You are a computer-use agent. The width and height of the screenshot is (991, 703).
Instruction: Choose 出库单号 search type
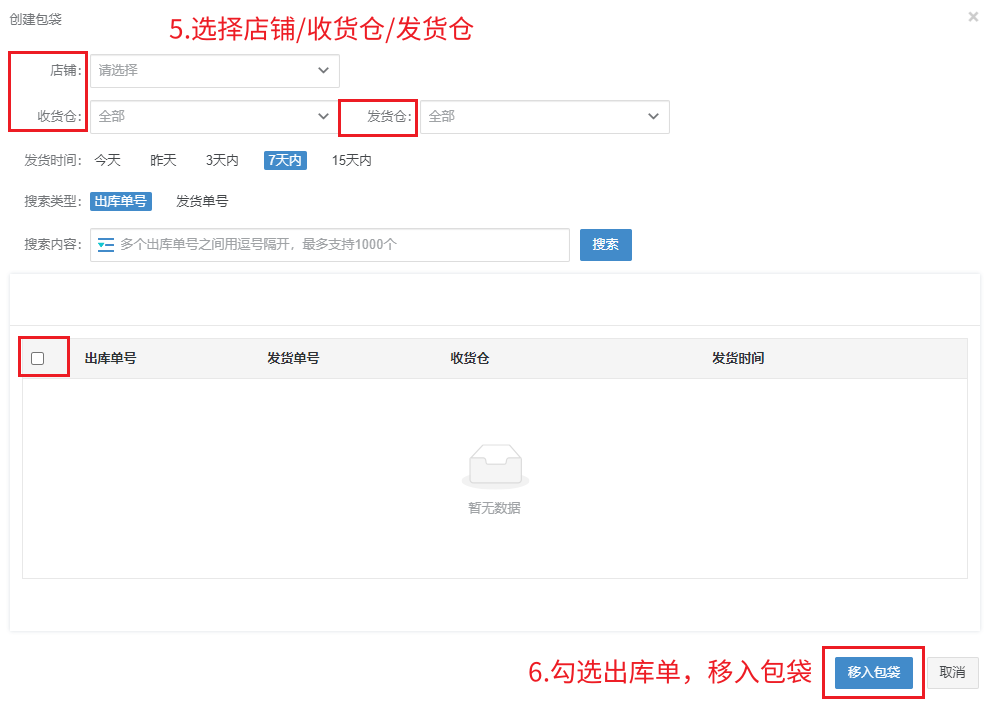click(121, 202)
